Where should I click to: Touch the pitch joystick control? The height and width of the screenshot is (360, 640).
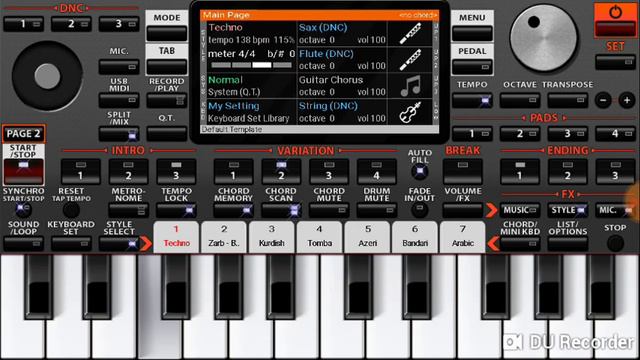[47, 76]
